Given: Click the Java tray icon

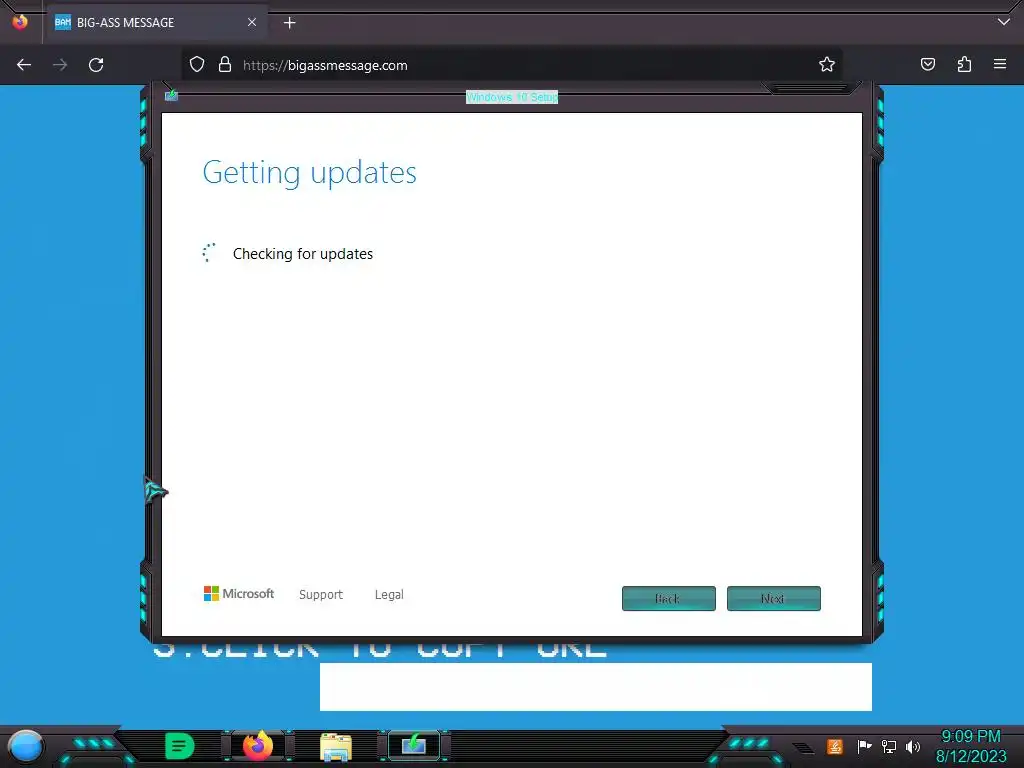Looking at the screenshot, I should pyautogui.click(x=835, y=746).
